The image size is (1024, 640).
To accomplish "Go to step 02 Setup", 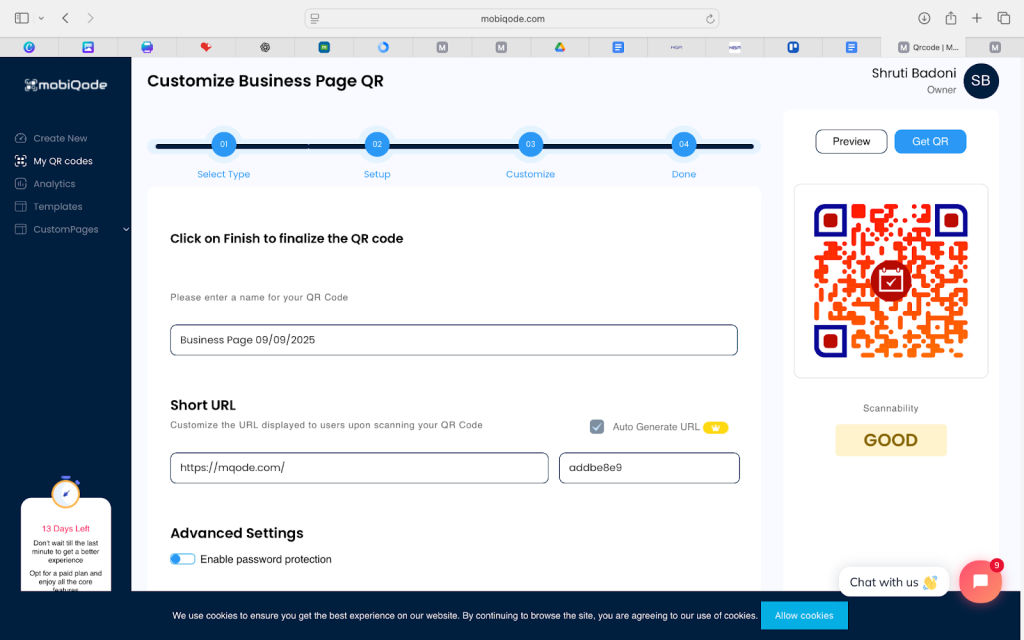I will point(377,145).
